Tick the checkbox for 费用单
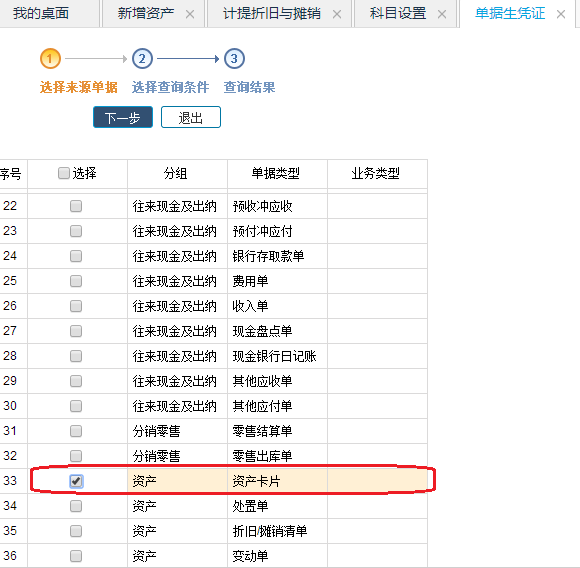The width and height of the screenshot is (580, 568). tap(76, 281)
